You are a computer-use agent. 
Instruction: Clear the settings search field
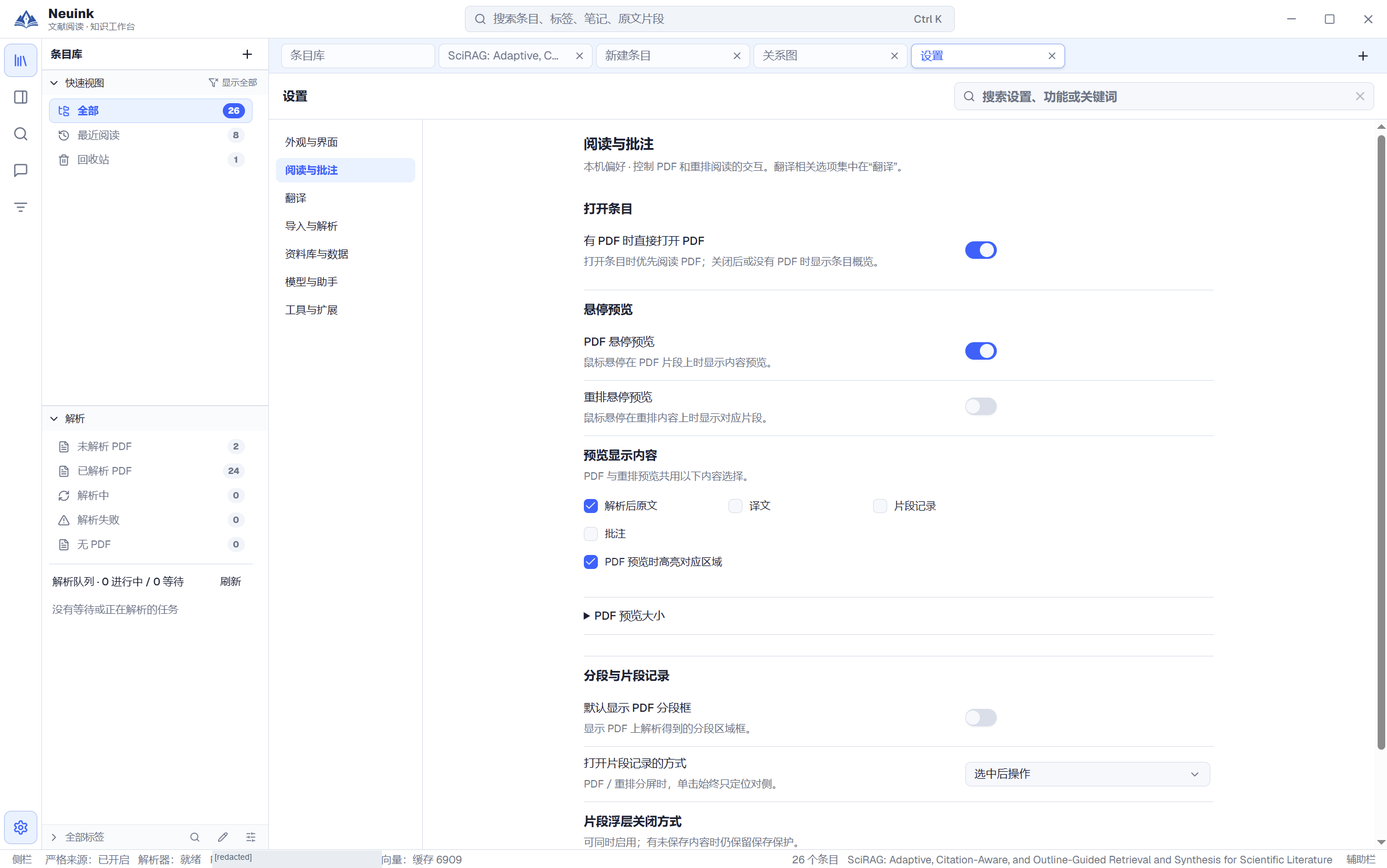(1360, 96)
